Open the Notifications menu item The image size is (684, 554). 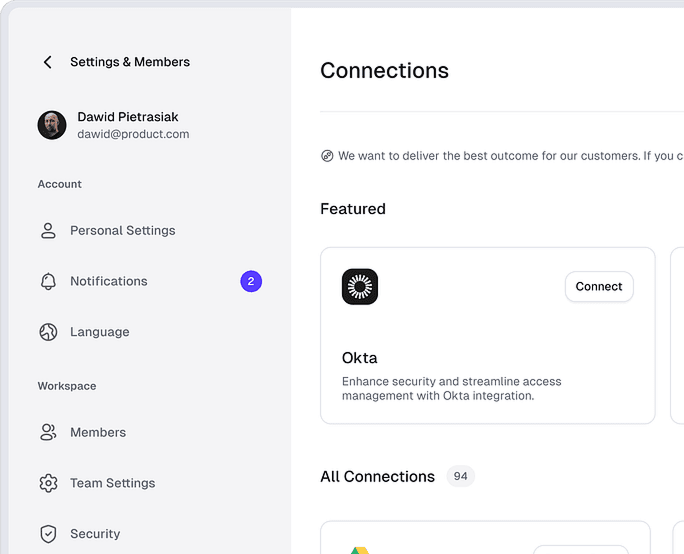(x=108, y=282)
